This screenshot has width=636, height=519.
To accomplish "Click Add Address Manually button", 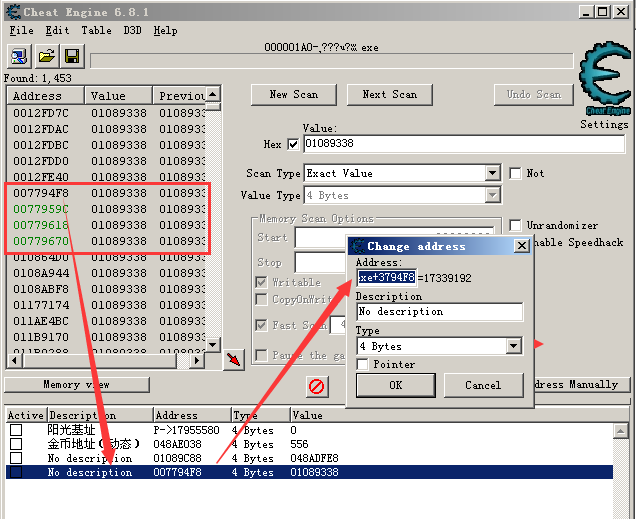I will 581,384.
